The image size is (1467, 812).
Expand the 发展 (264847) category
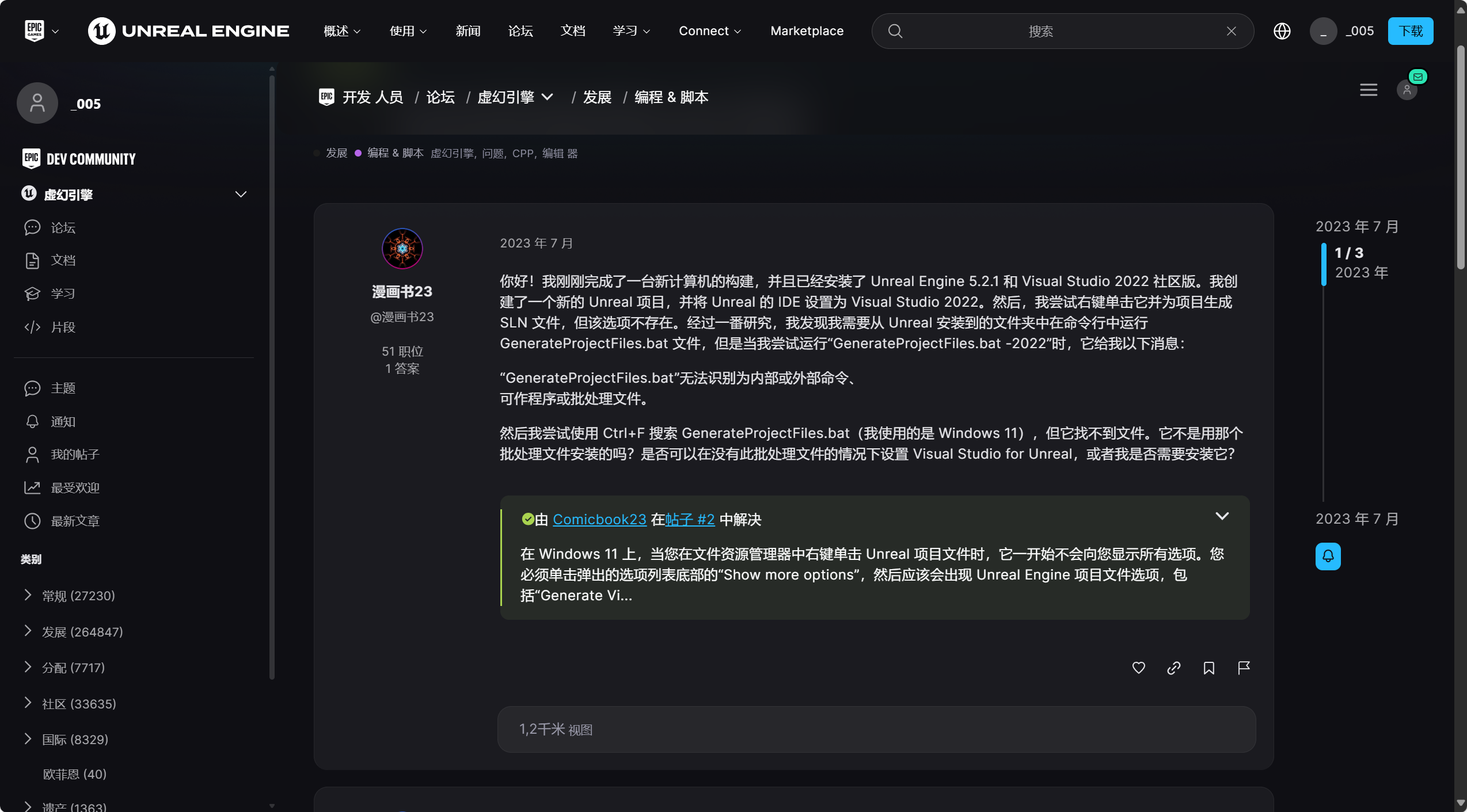28,631
